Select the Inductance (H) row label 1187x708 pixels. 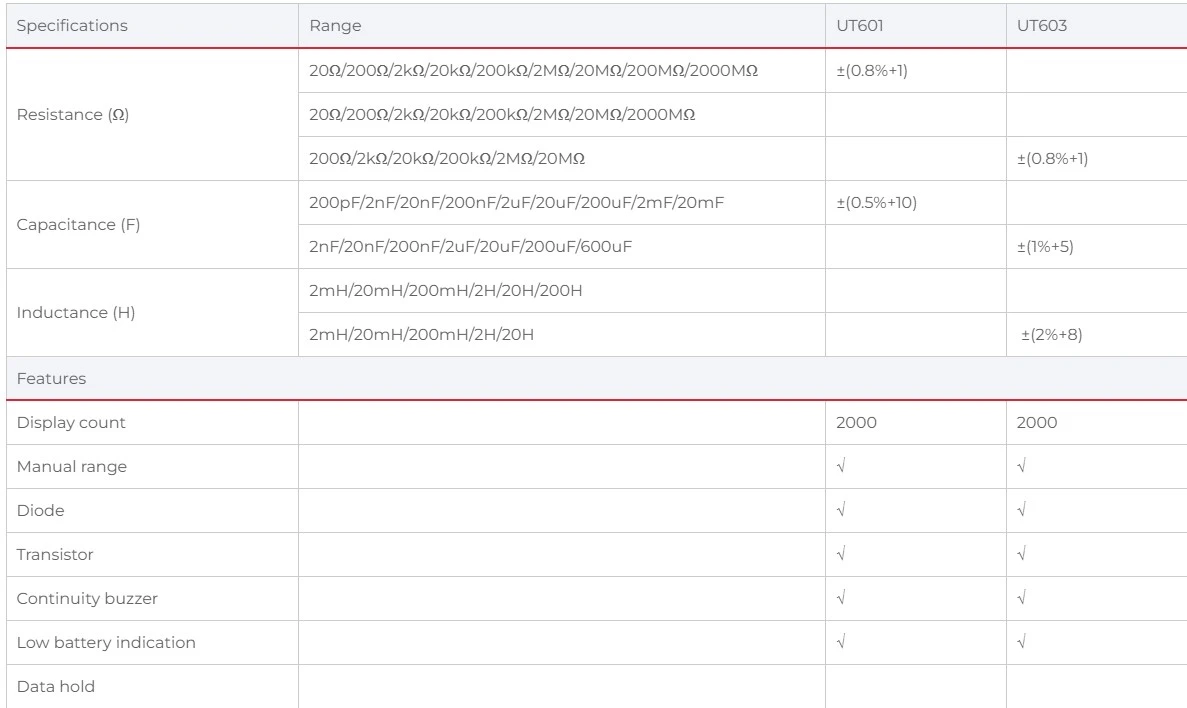[76, 313]
